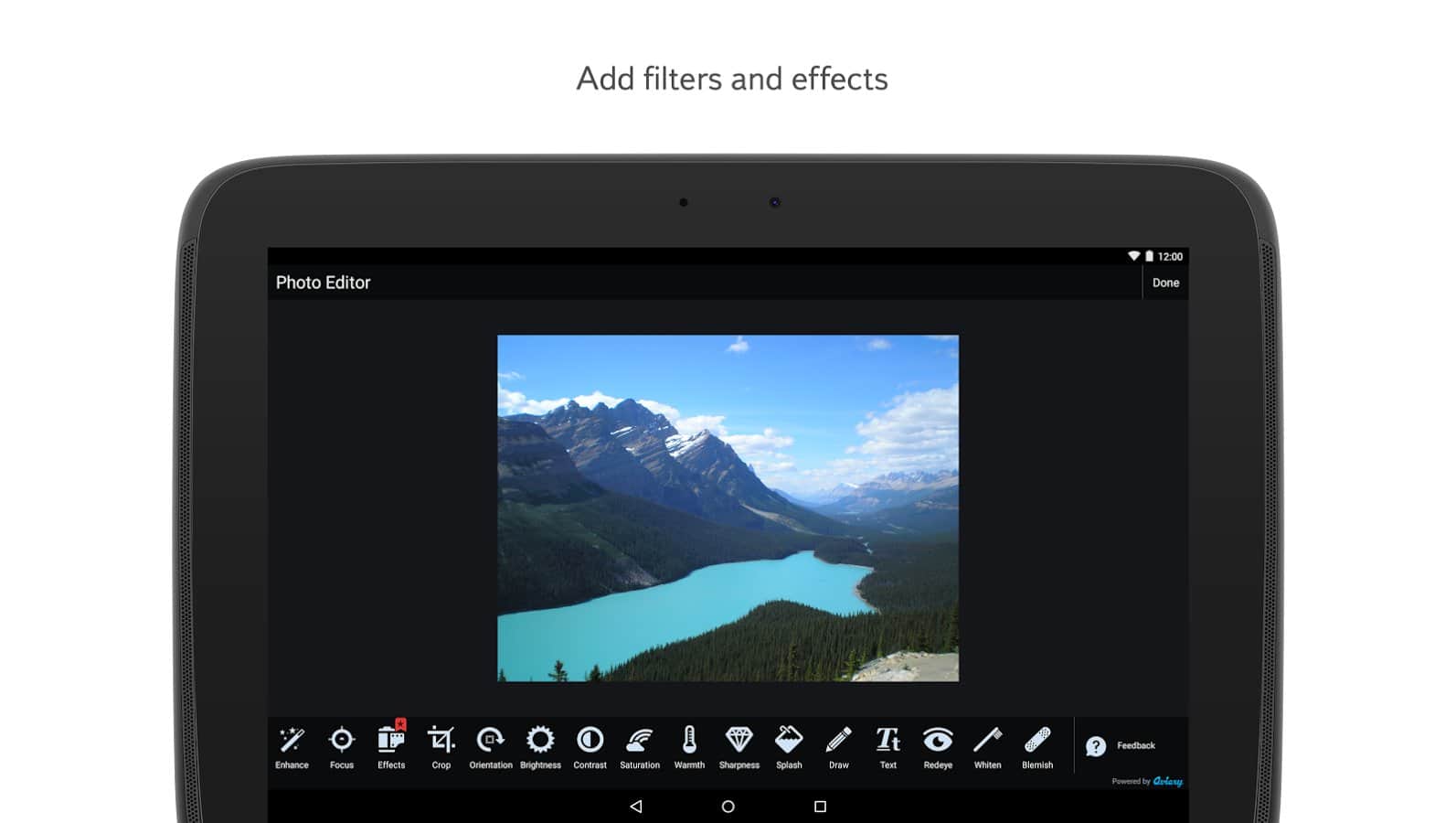Open the Orientation rotate tool
The height and width of the screenshot is (823, 1456).
(491, 746)
